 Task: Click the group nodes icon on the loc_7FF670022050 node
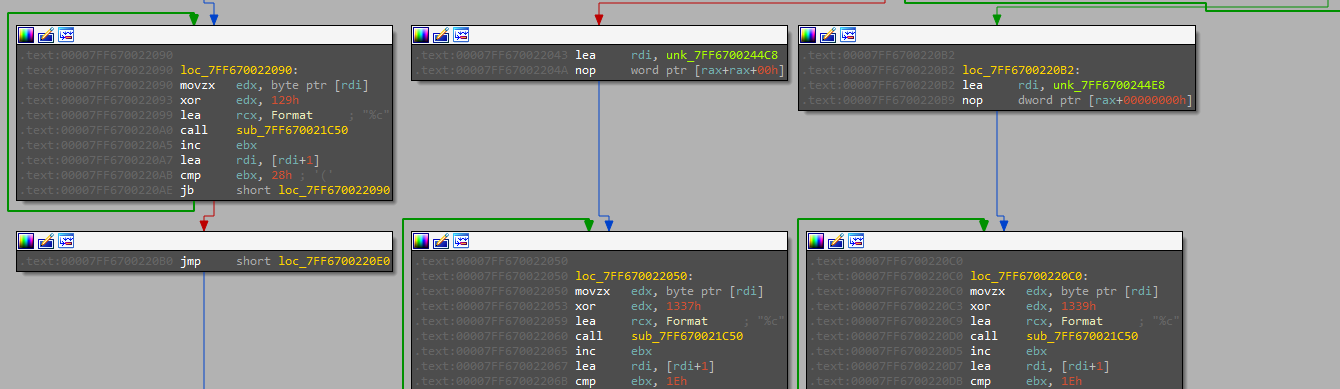(461, 241)
